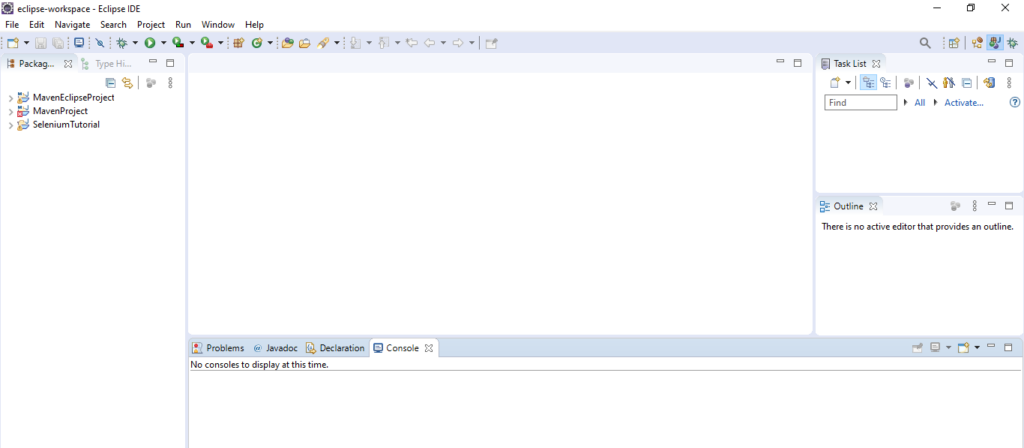Toggle Categorized presentation in Task List
Image resolution: width=1024 pixels, height=448 pixels.
869,83
